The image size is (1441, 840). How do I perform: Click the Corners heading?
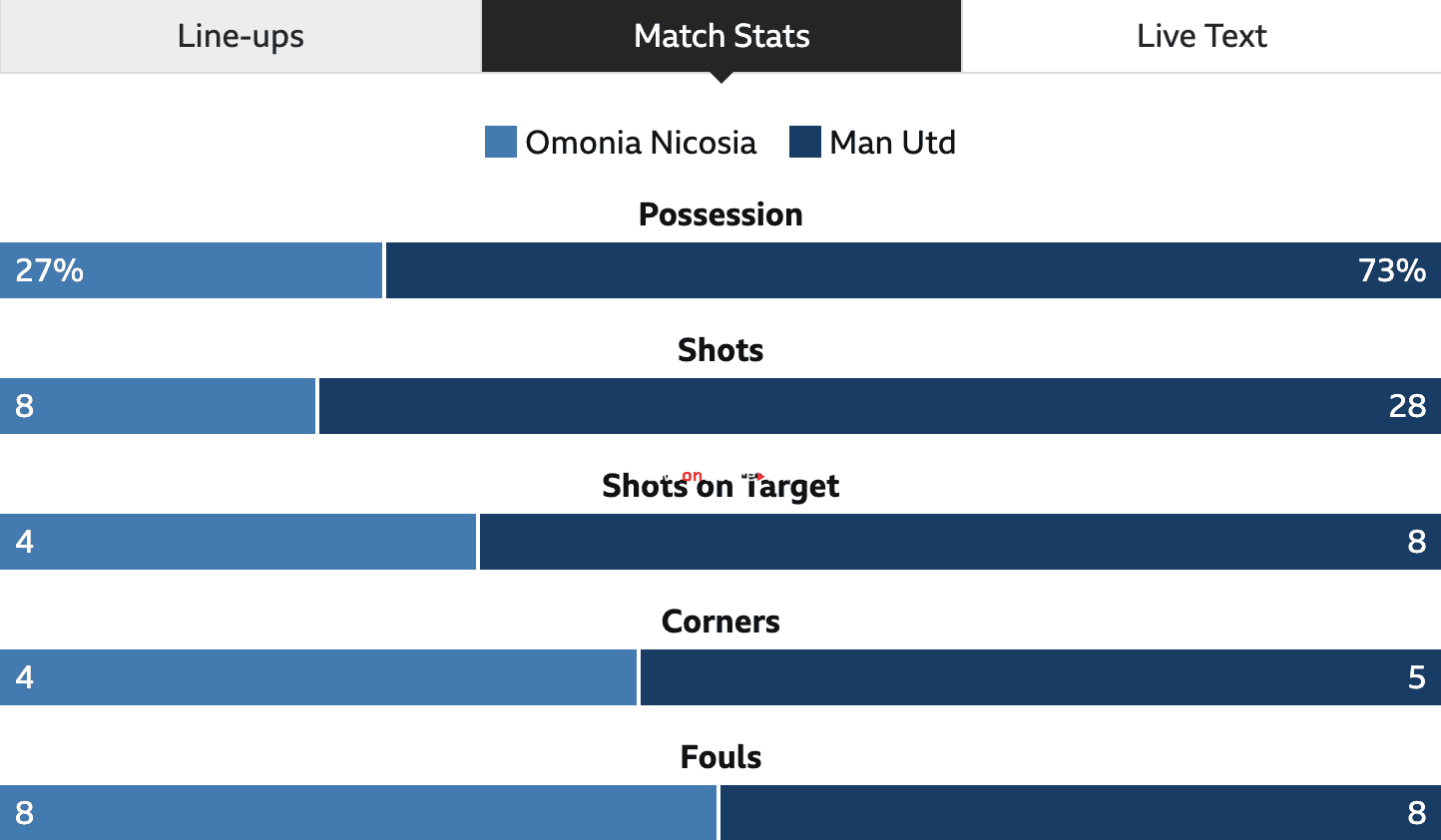[x=720, y=622]
